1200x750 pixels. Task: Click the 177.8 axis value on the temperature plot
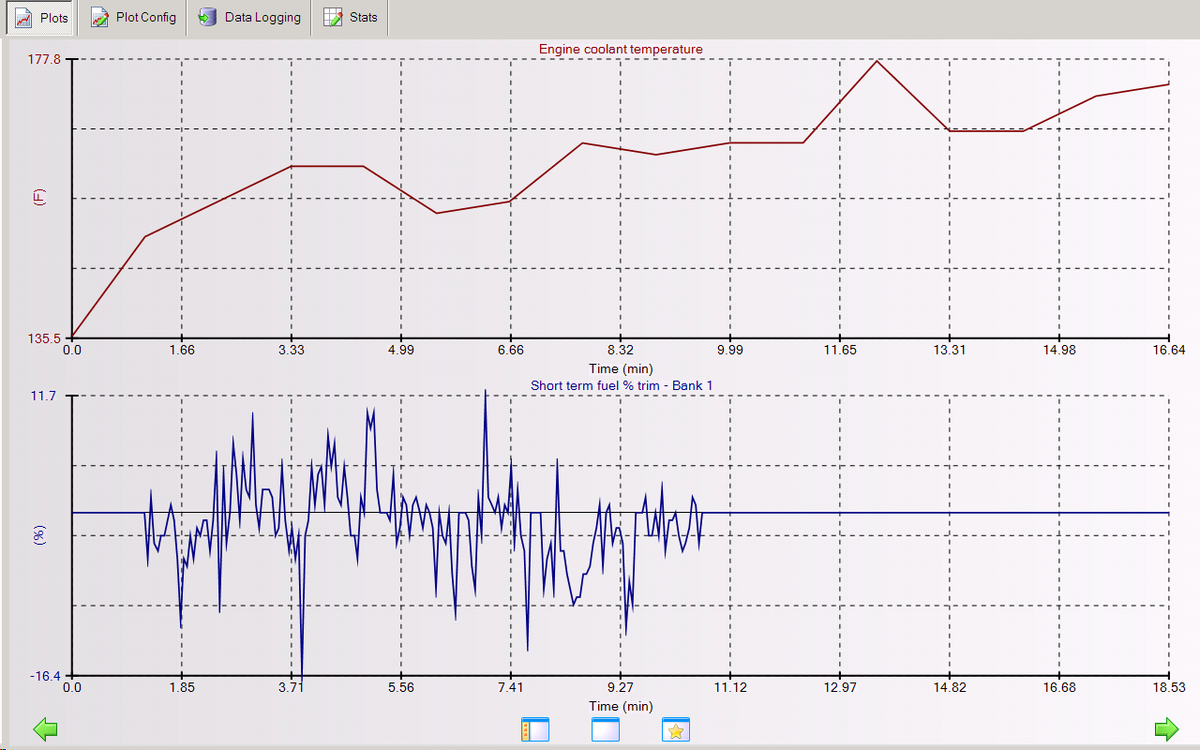click(x=44, y=60)
